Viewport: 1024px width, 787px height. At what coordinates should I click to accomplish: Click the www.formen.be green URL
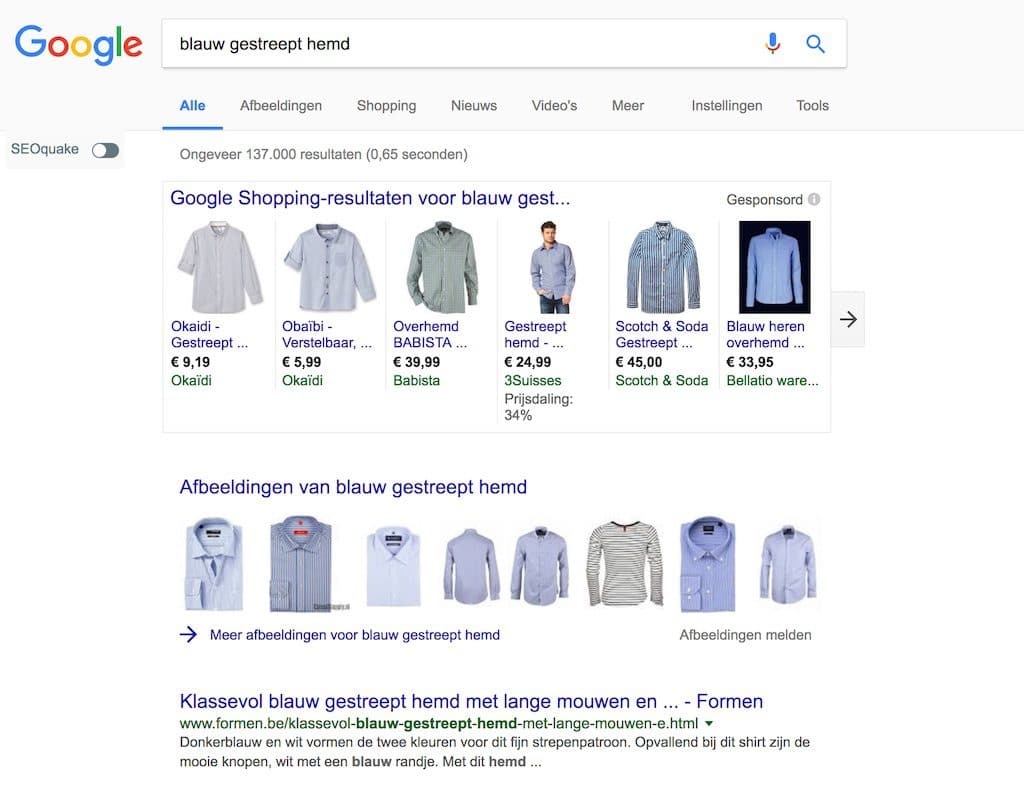[438, 724]
